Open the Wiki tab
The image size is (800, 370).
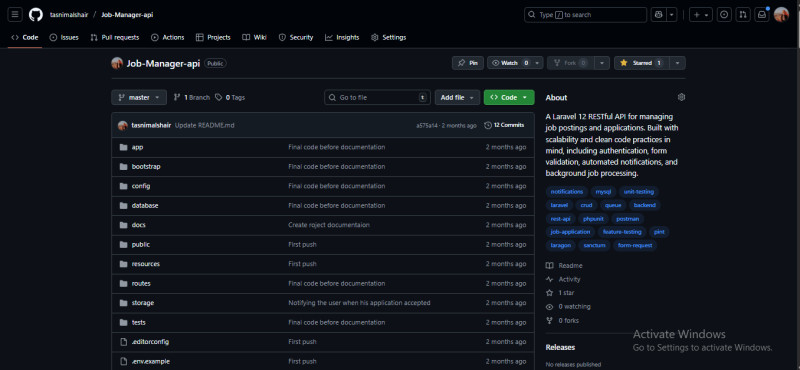point(255,37)
